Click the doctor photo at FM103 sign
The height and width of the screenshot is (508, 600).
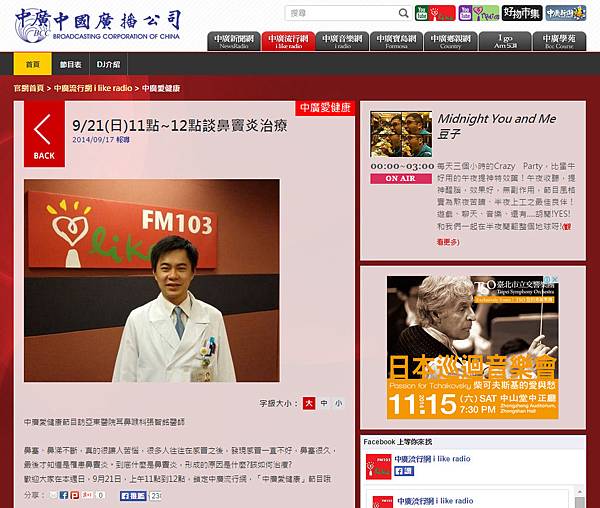(152, 280)
